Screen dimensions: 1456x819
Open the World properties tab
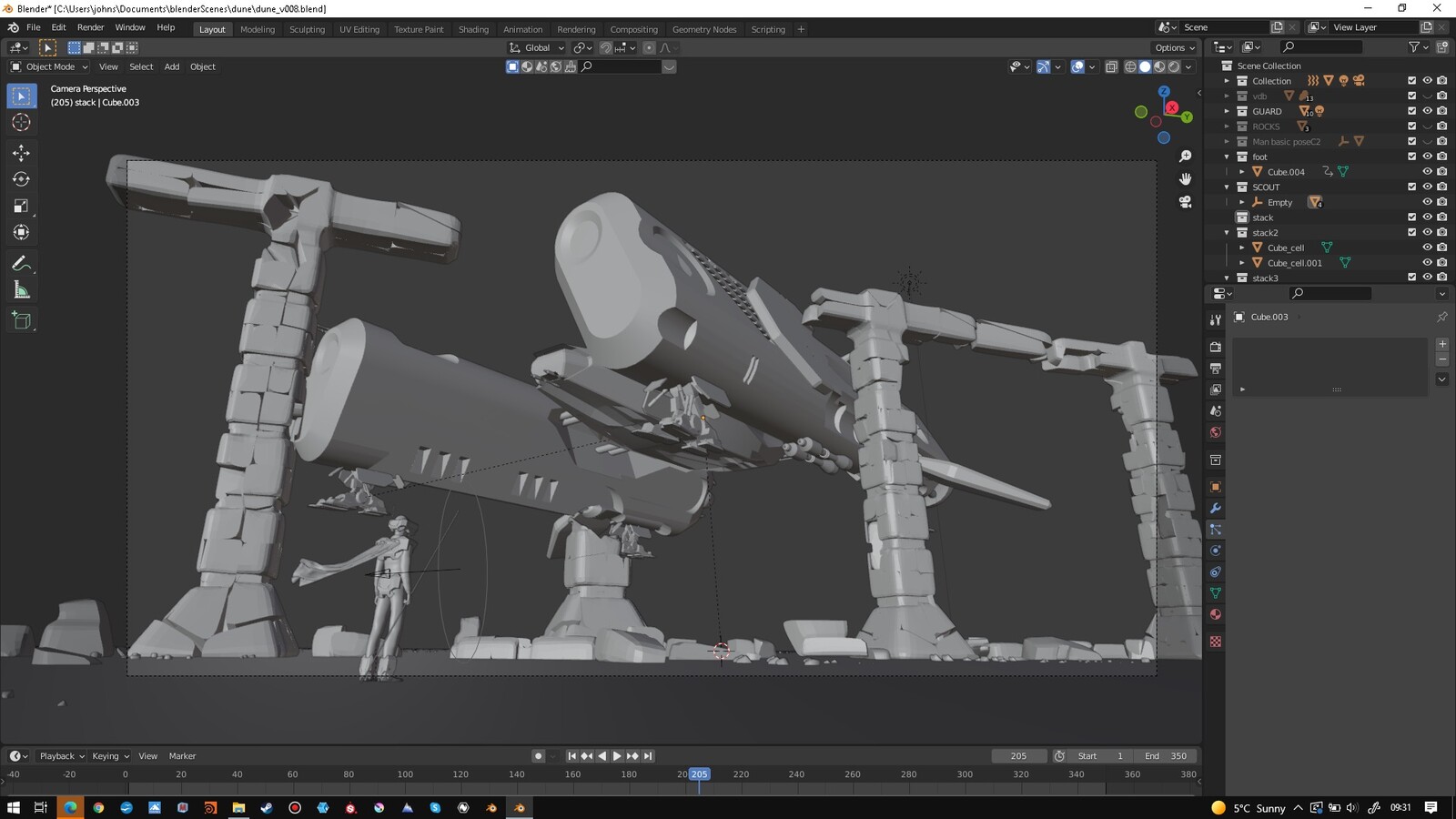1215,432
